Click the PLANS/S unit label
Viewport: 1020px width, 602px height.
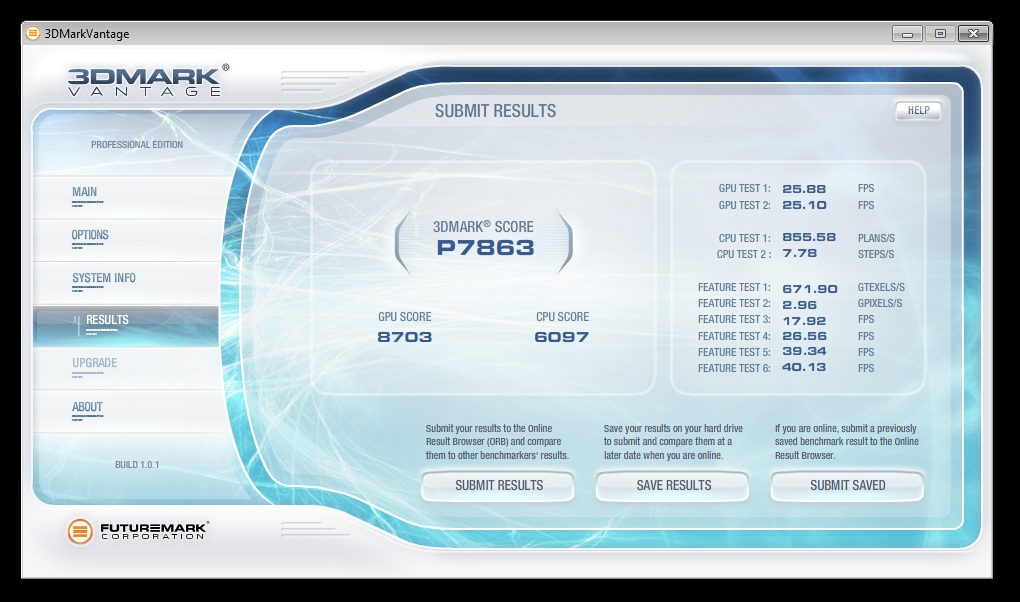876,238
